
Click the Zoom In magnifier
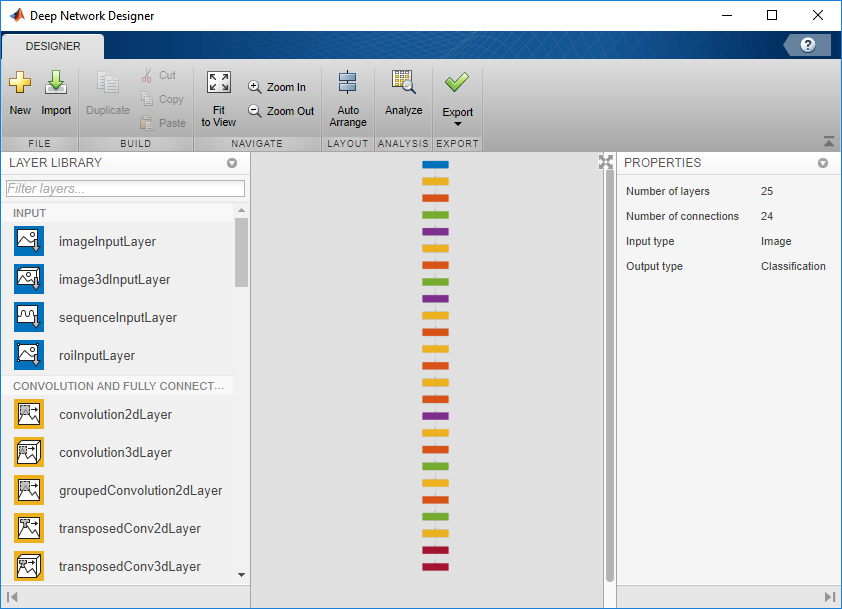point(255,87)
